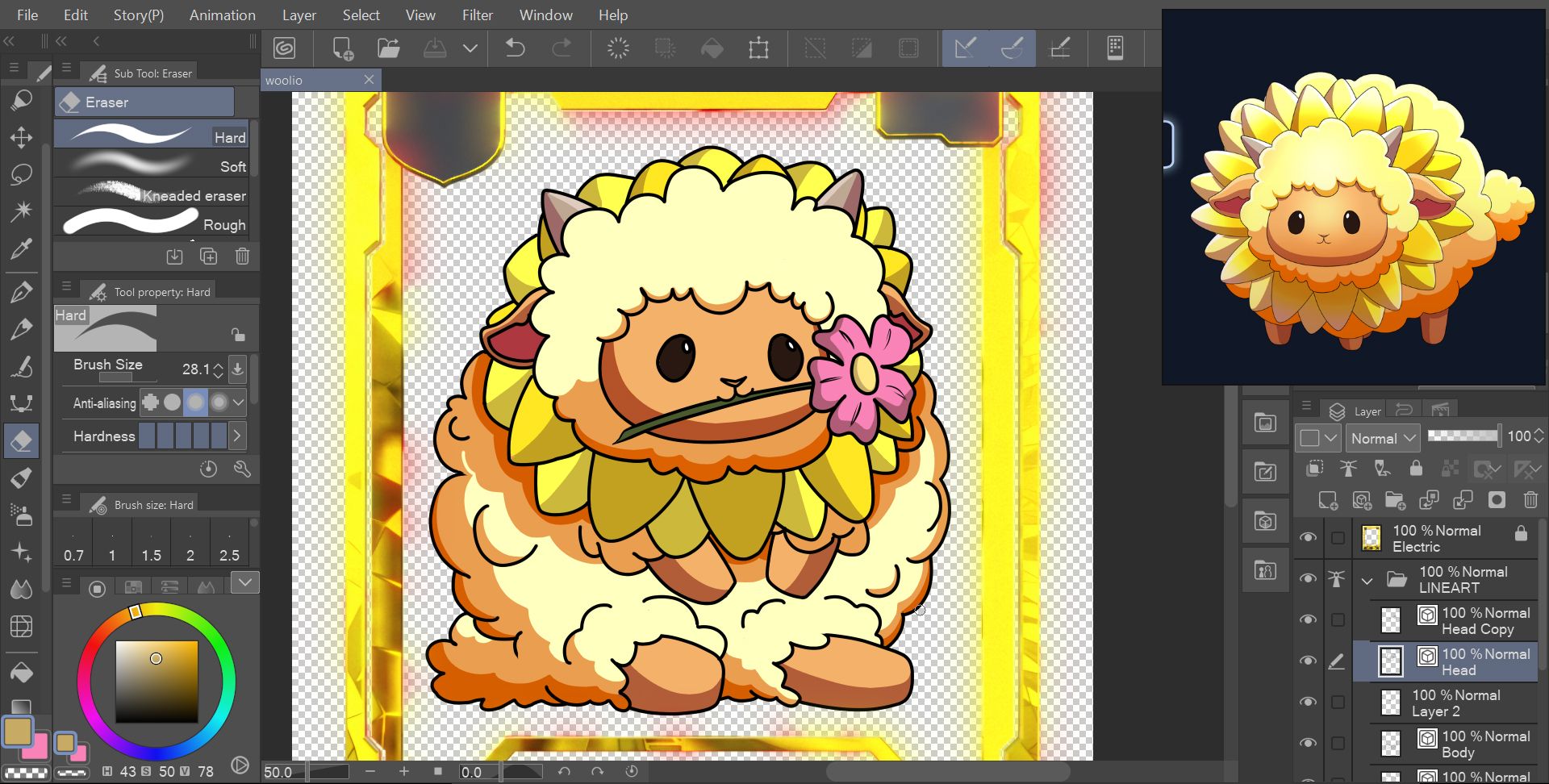Screen dimensions: 1549x784
Task: Select the Eraser tool in left toolbar
Action: [x=21, y=440]
